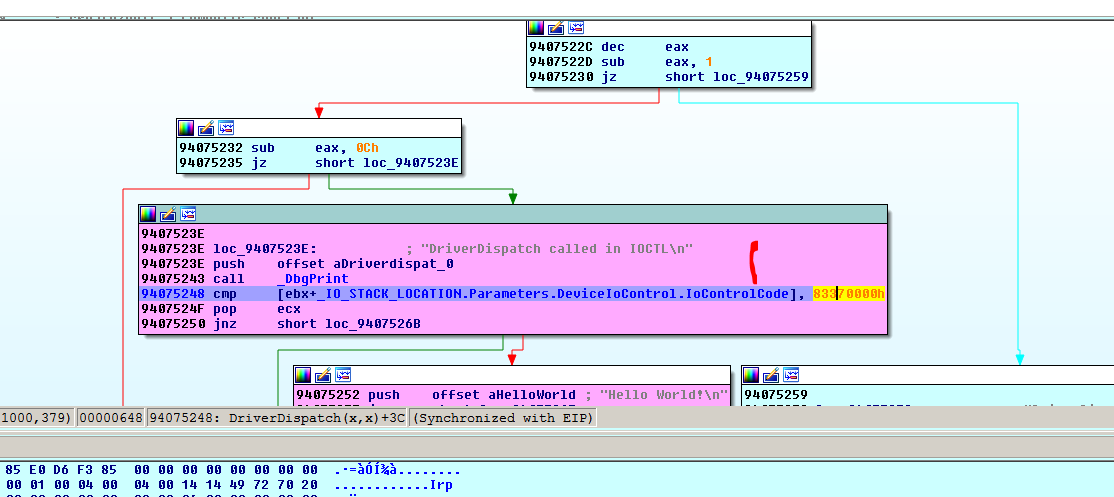This screenshot has width=1114, height=497.
Task: Click the 83370000h immediate value
Action: 849,294
